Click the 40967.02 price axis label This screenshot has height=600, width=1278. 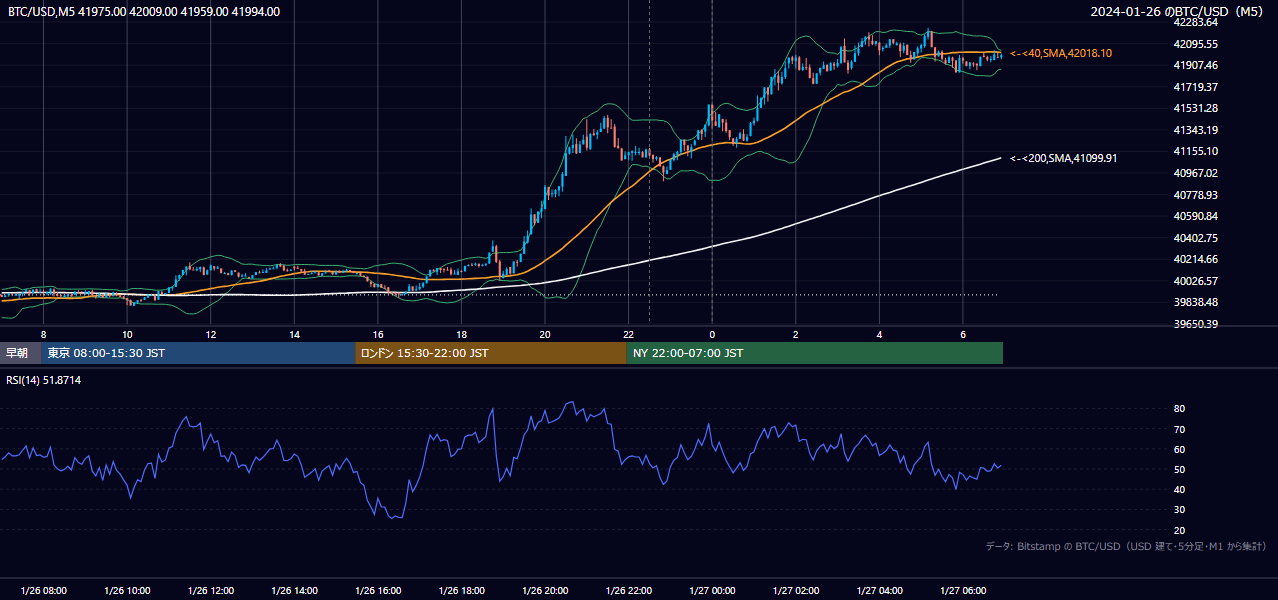[x=1195, y=173]
